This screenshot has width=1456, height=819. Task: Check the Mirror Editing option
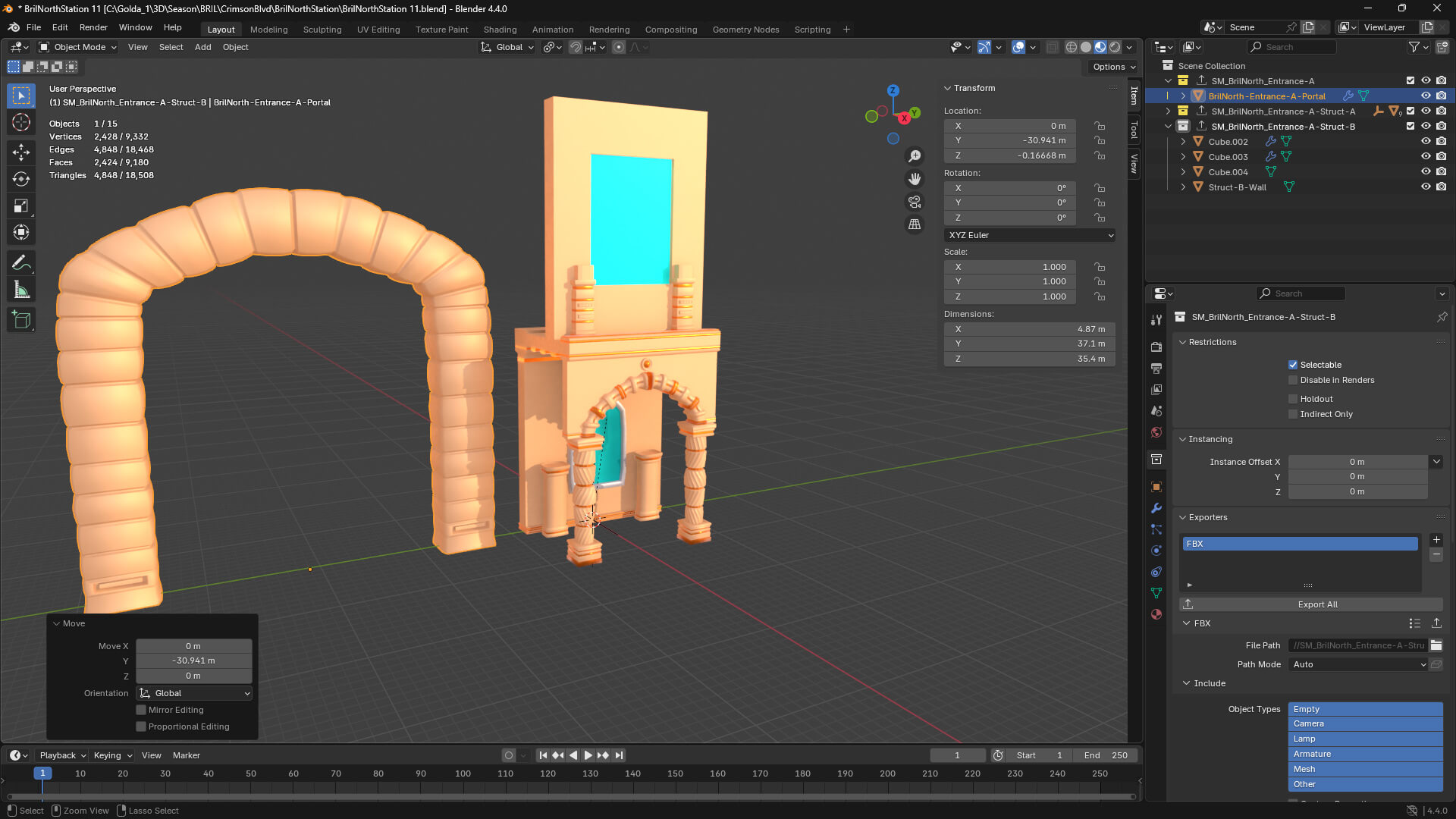tap(141, 710)
